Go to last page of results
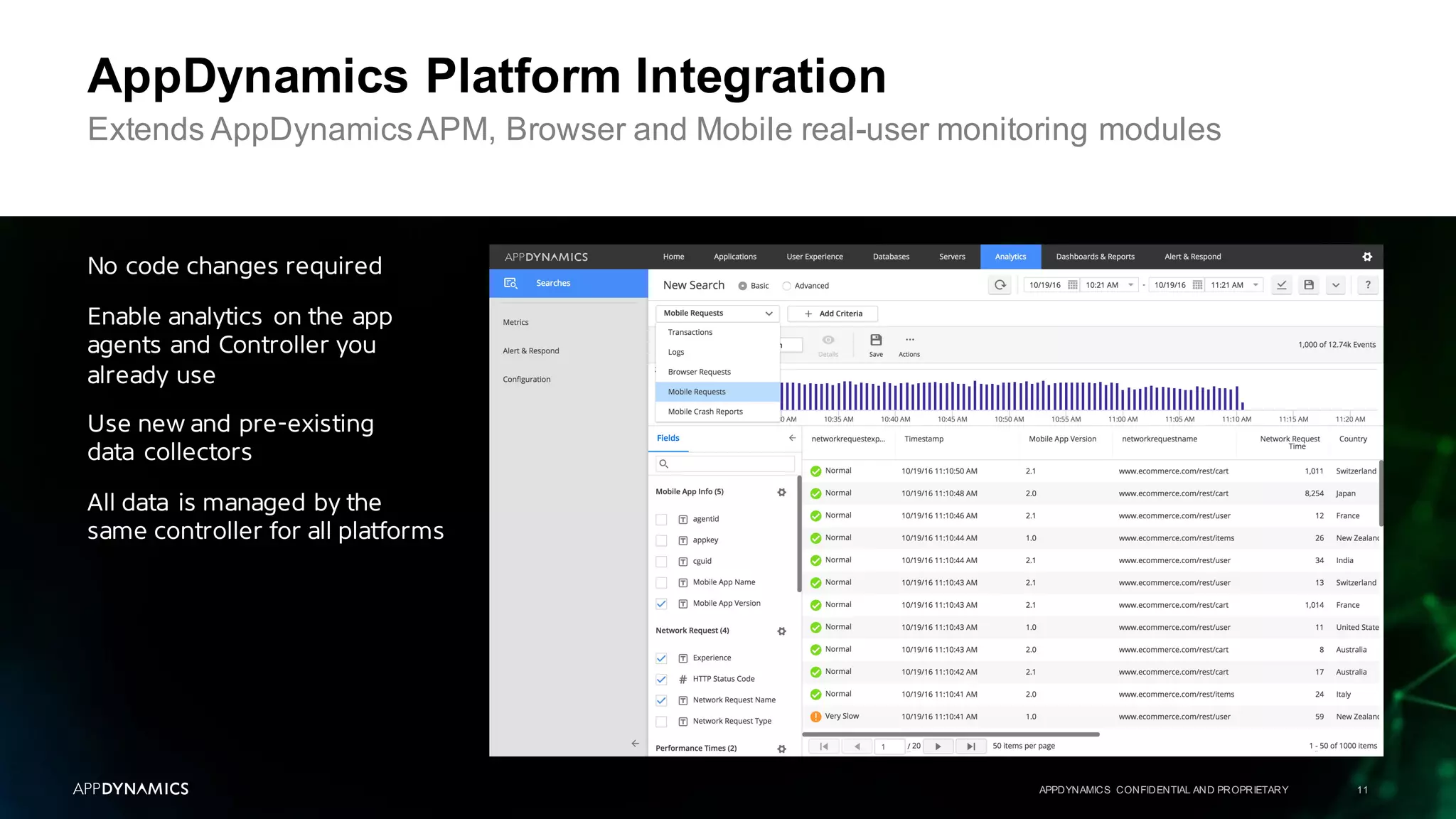The width and height of the screenshot is (1456, 819). pyautogui.click(x=970, y=746)
